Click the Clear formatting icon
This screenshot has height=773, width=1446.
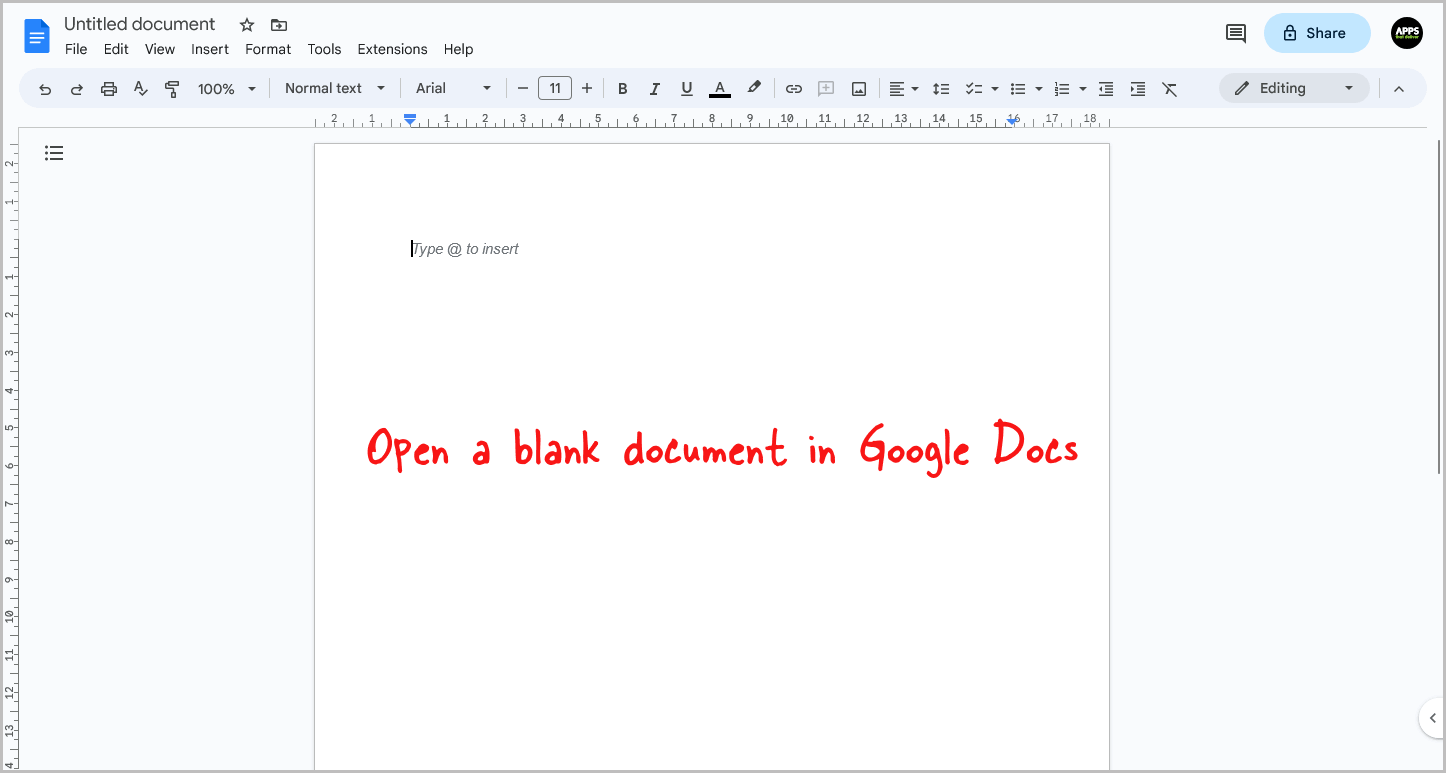click(1170, 89)
